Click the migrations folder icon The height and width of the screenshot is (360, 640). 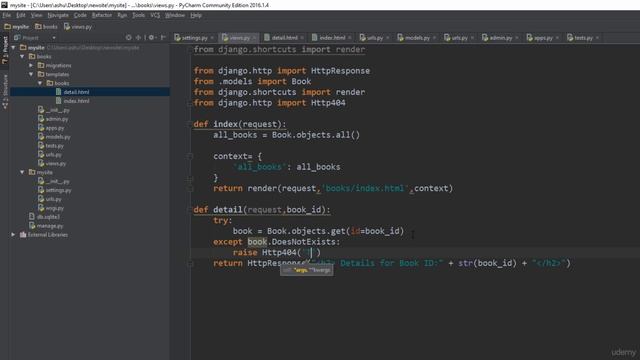(x=41, y=65)
